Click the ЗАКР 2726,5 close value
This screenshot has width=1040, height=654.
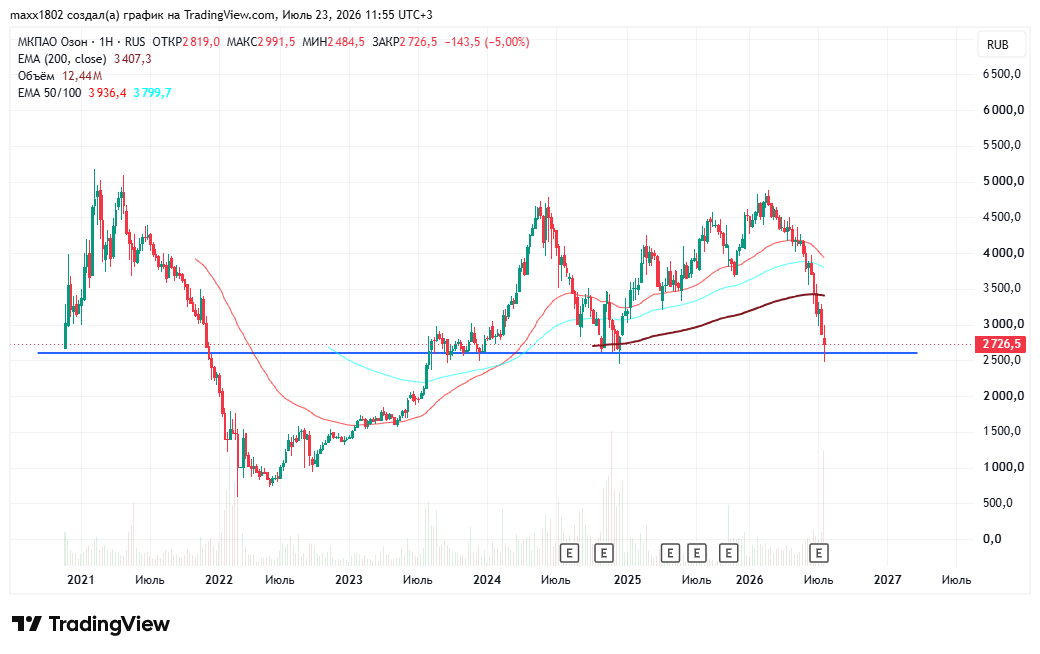point(405,42)
